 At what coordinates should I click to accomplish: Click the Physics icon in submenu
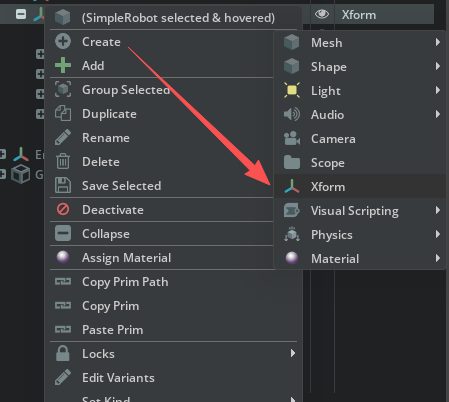292,234
